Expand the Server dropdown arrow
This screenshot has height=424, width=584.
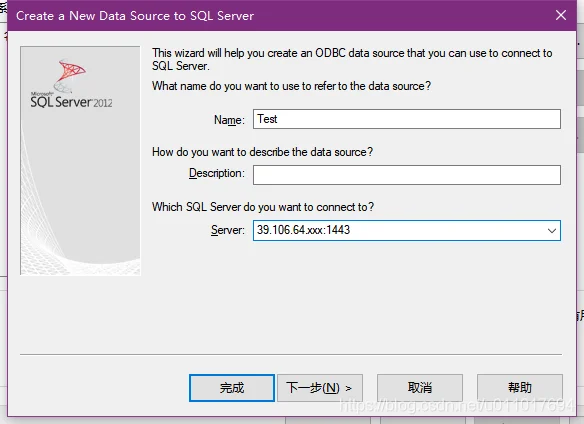click(552, 231)
